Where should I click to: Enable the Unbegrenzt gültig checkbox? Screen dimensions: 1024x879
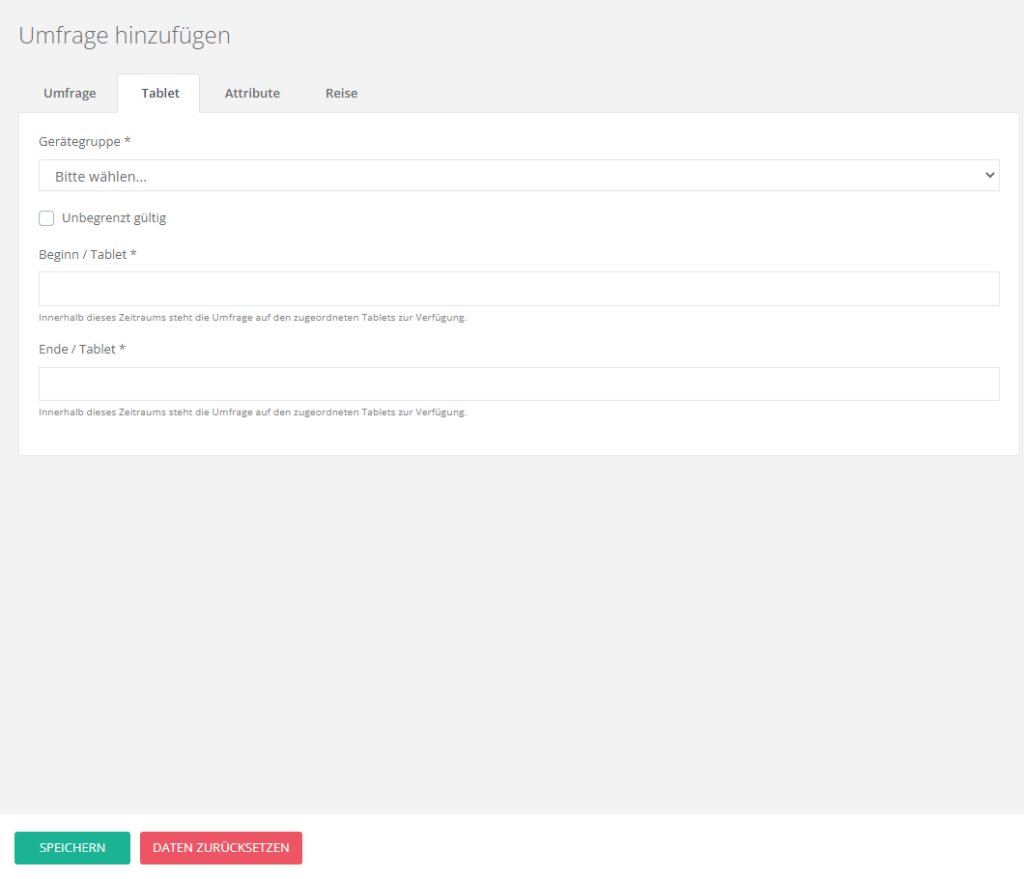(x=46, y=218)
